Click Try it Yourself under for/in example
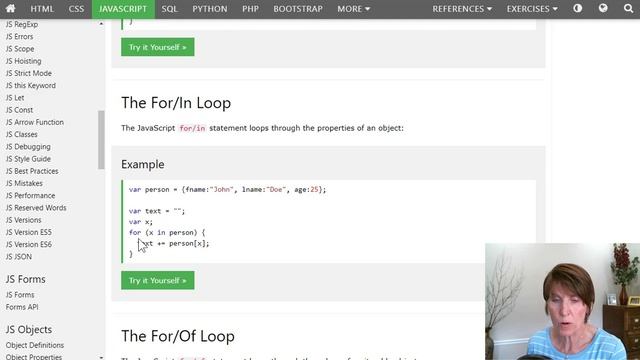640x360 pixels. point(158,280)
